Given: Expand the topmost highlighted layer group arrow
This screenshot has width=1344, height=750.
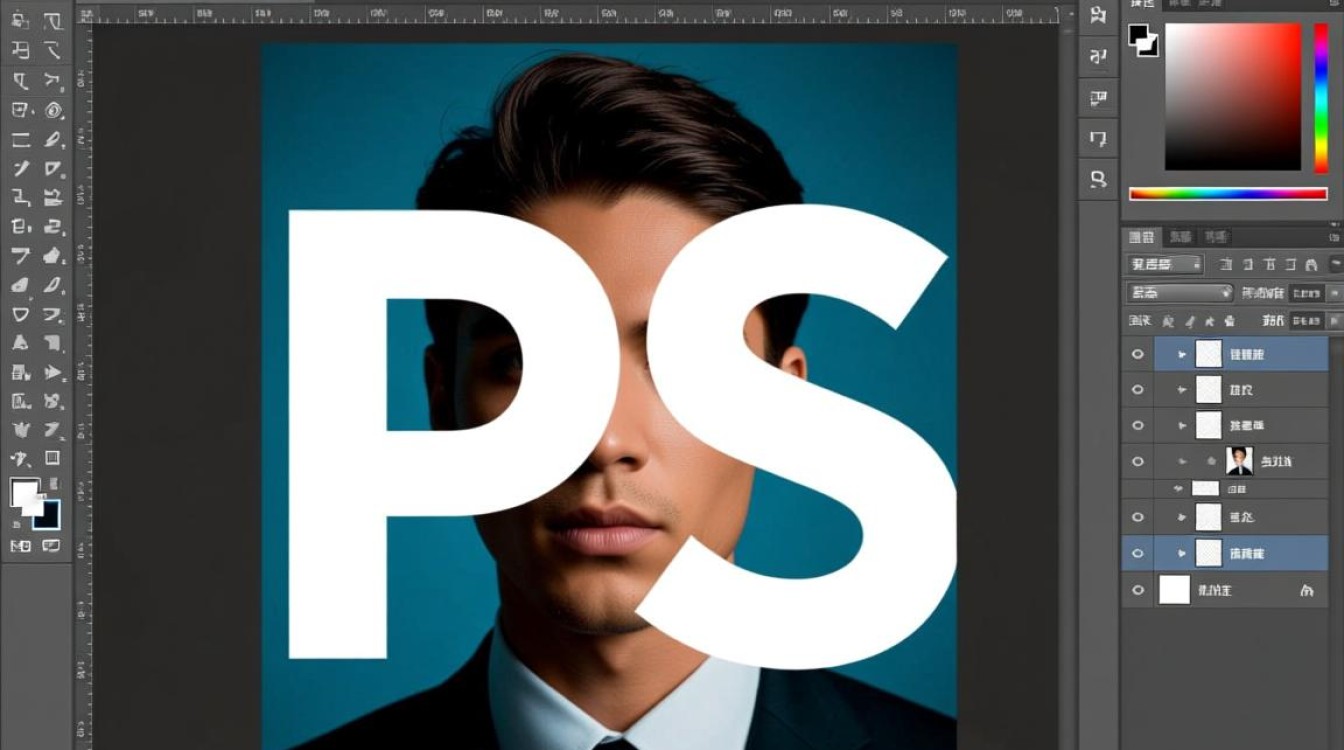Looking at the screenshot, I should pos(1182,354).
